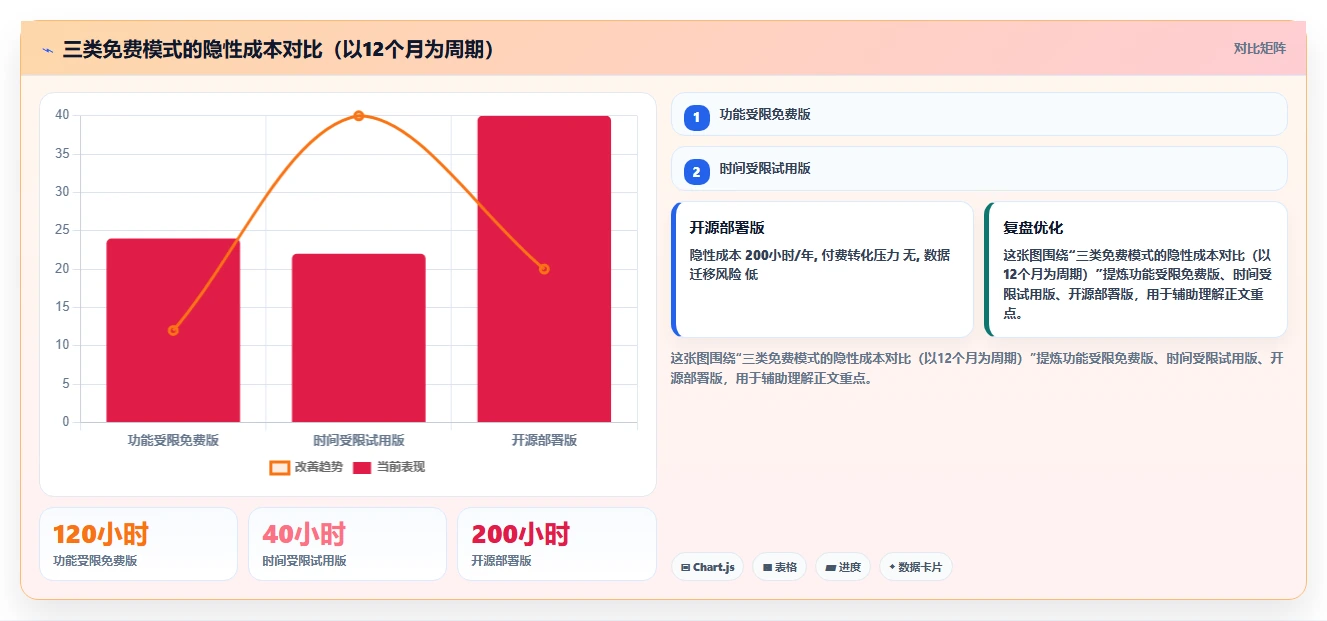Click the 数据卡片 chip sparkle icon
This screenshot has width=1327, height=621.
point(892,567)
